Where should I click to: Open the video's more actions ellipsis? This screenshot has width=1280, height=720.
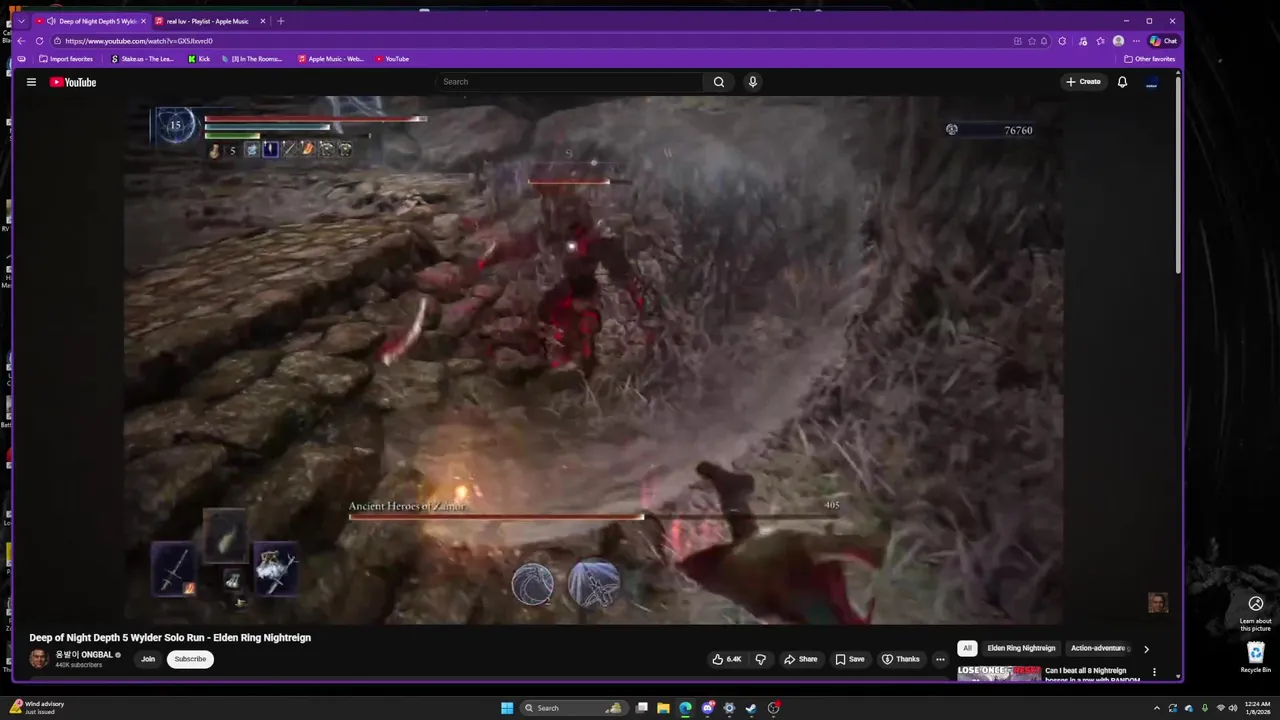pos(940,659)
